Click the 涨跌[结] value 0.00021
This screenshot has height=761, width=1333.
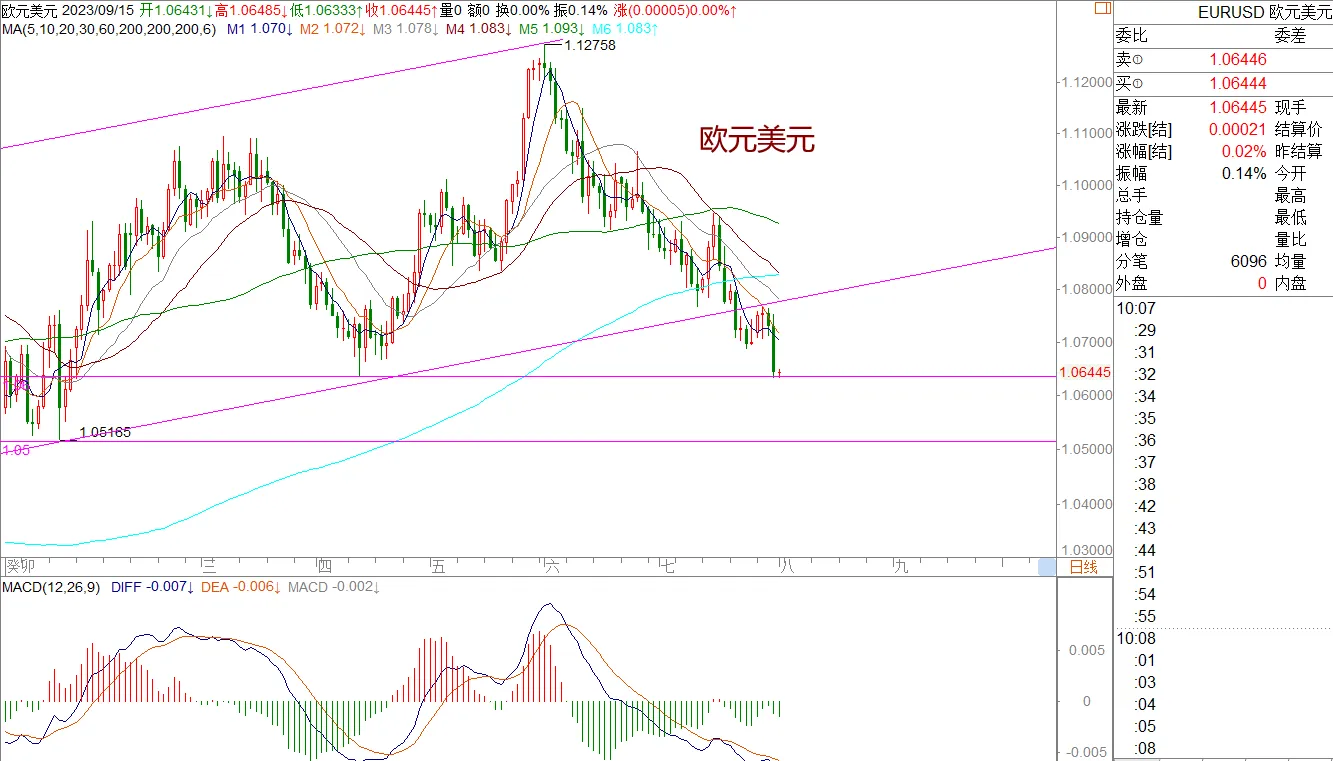tap(1238, 129)
